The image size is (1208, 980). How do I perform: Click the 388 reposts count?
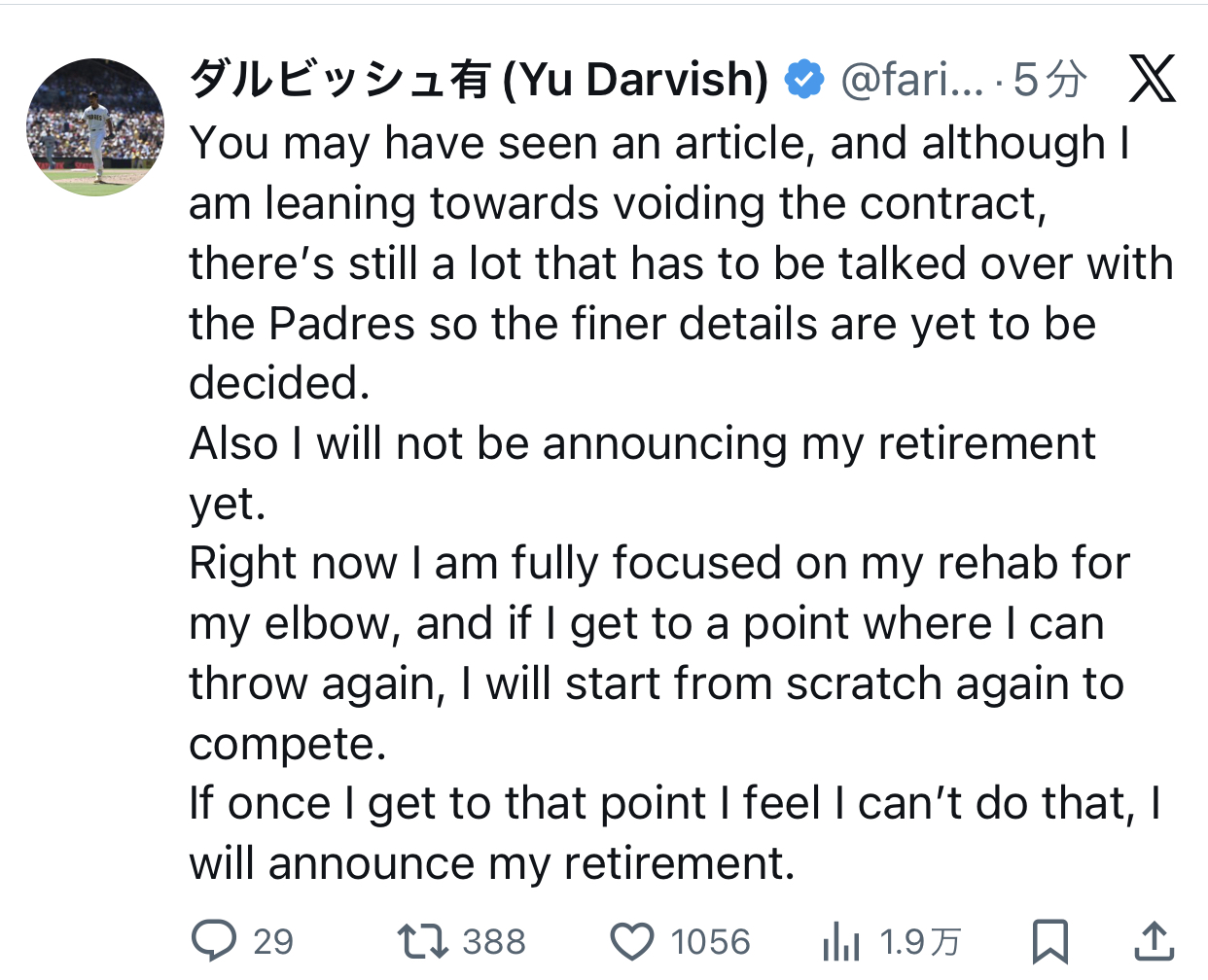[x=494, y=941]
